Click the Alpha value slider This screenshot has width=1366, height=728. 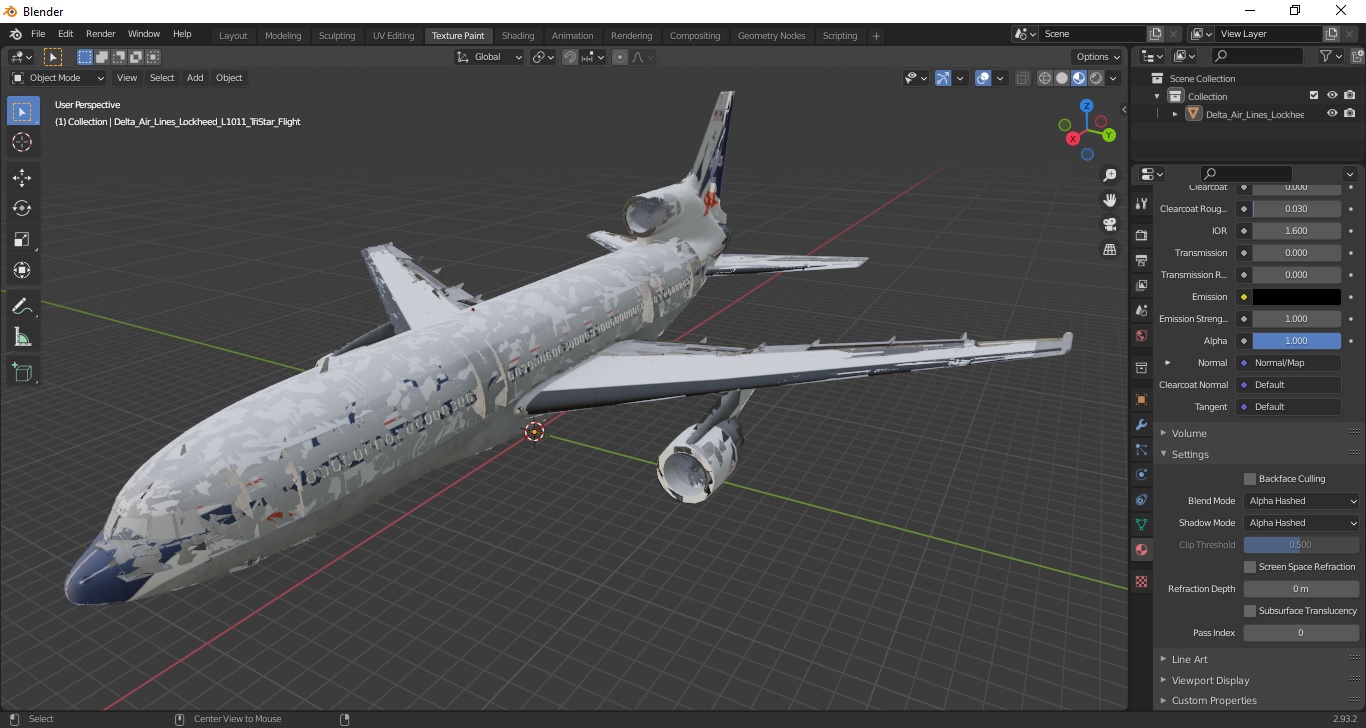tap(1296, 341)
